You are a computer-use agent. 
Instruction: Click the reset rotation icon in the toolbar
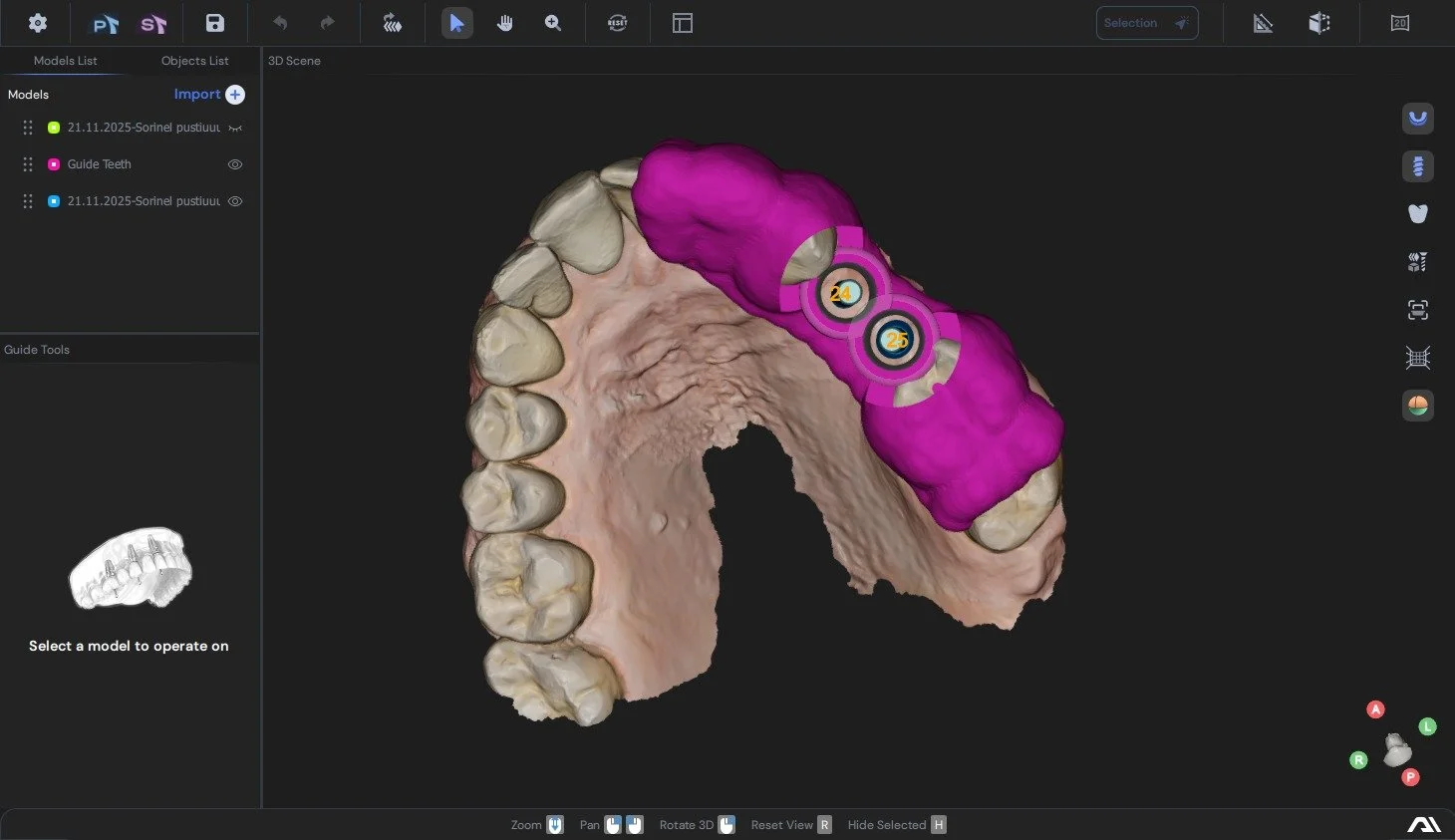(x=617, y=22)
